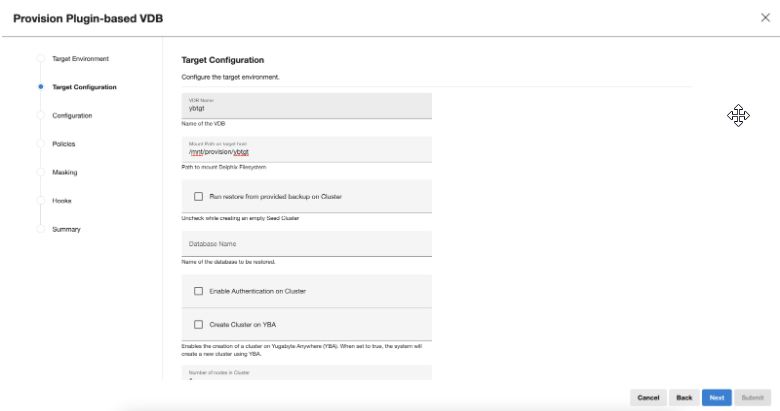Select the Number of nodes in Cluster field
Image resolution: width=780 pixels, height=411 pixels.
click(306, 374)
